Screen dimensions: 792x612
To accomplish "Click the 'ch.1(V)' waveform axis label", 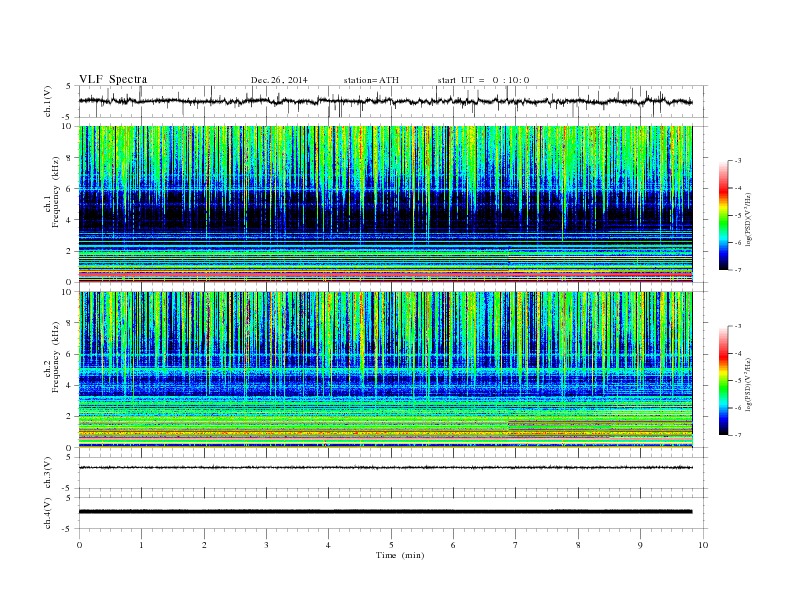I will pyautogui.click(x=48, y=101).
